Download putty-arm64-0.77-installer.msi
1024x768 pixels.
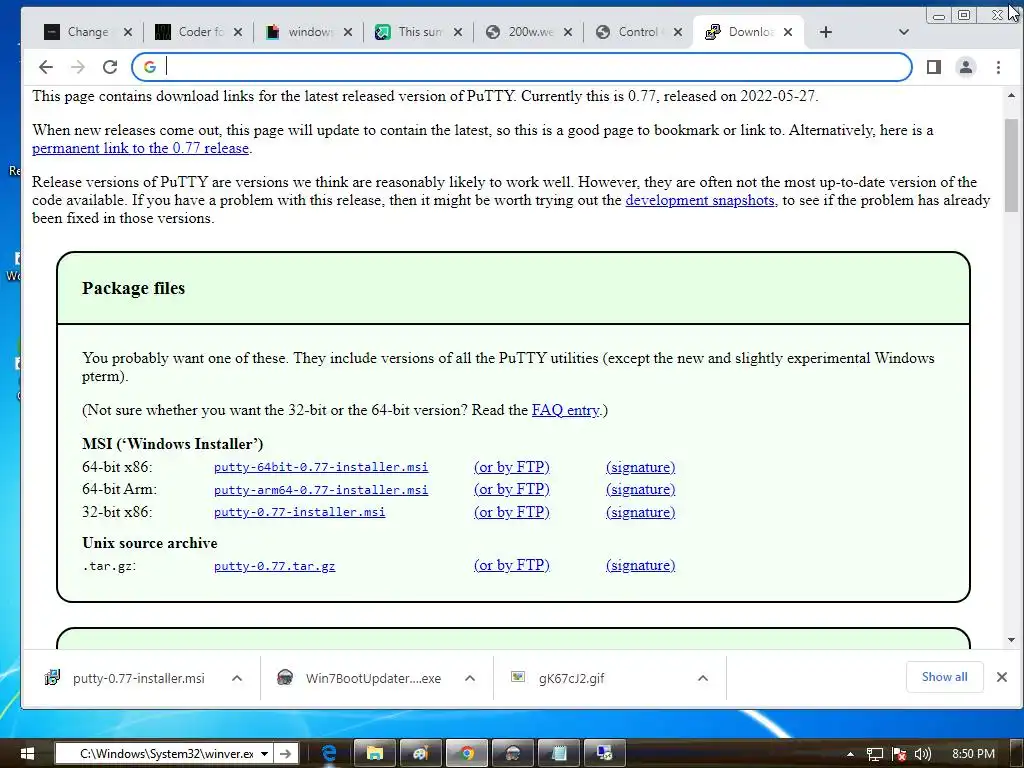[x=321, y=490]
